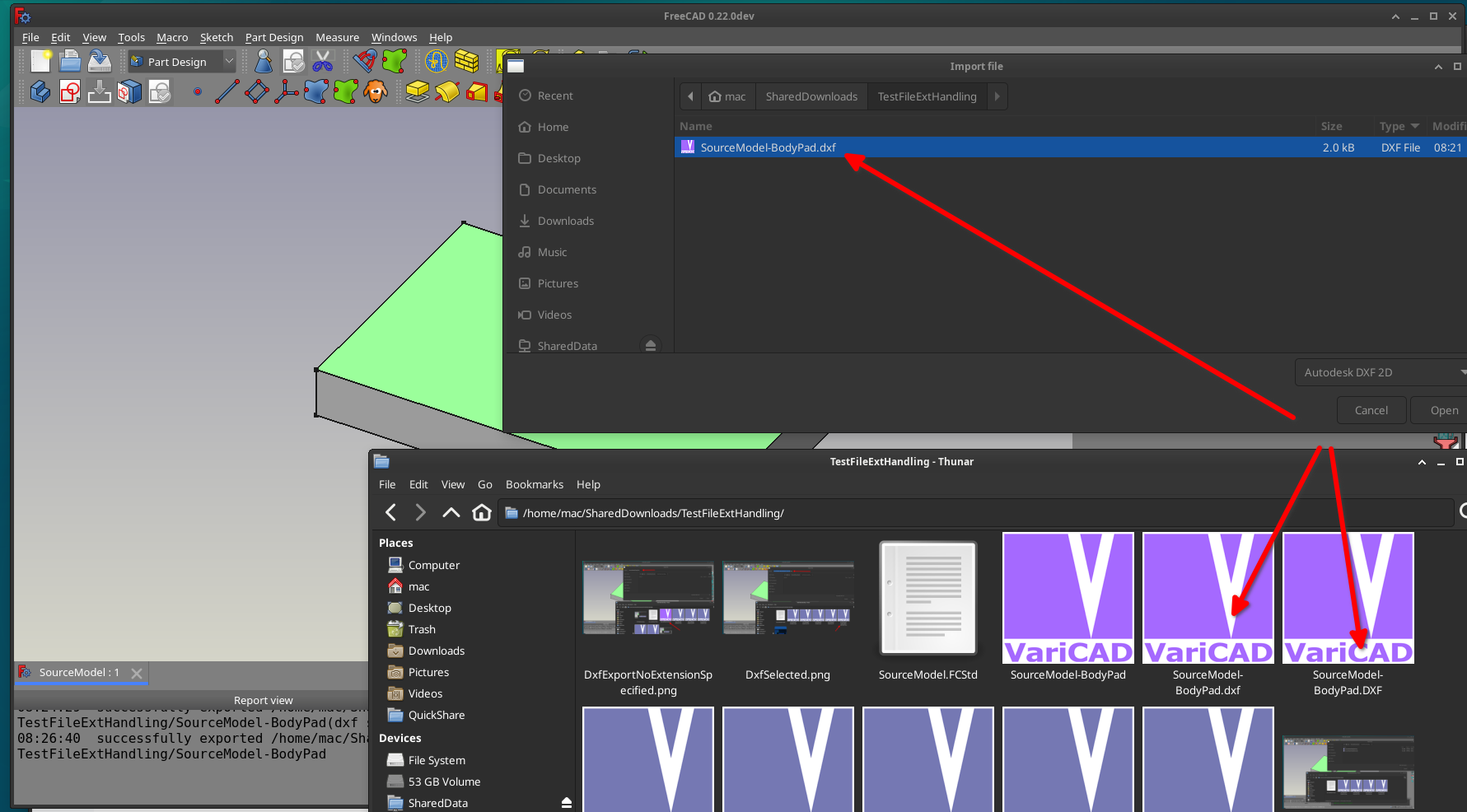Image resolution: width=1467 pixels, height=812 pixels.
Task: Open the Sketch menu in FreeCAD
Action: 217,37
